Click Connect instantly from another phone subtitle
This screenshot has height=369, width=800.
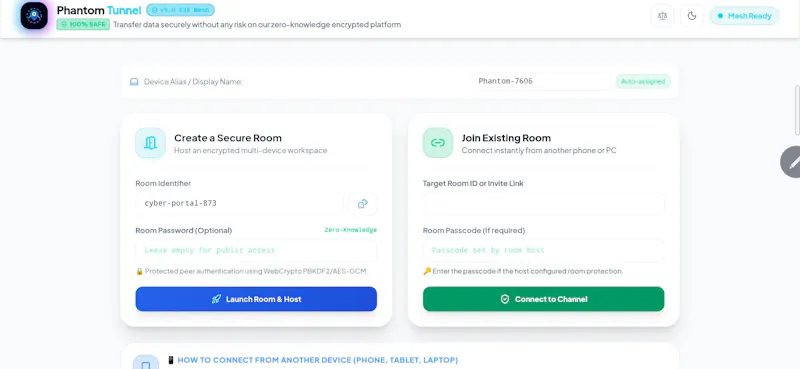pyautogui.click(x=539, y=151)
